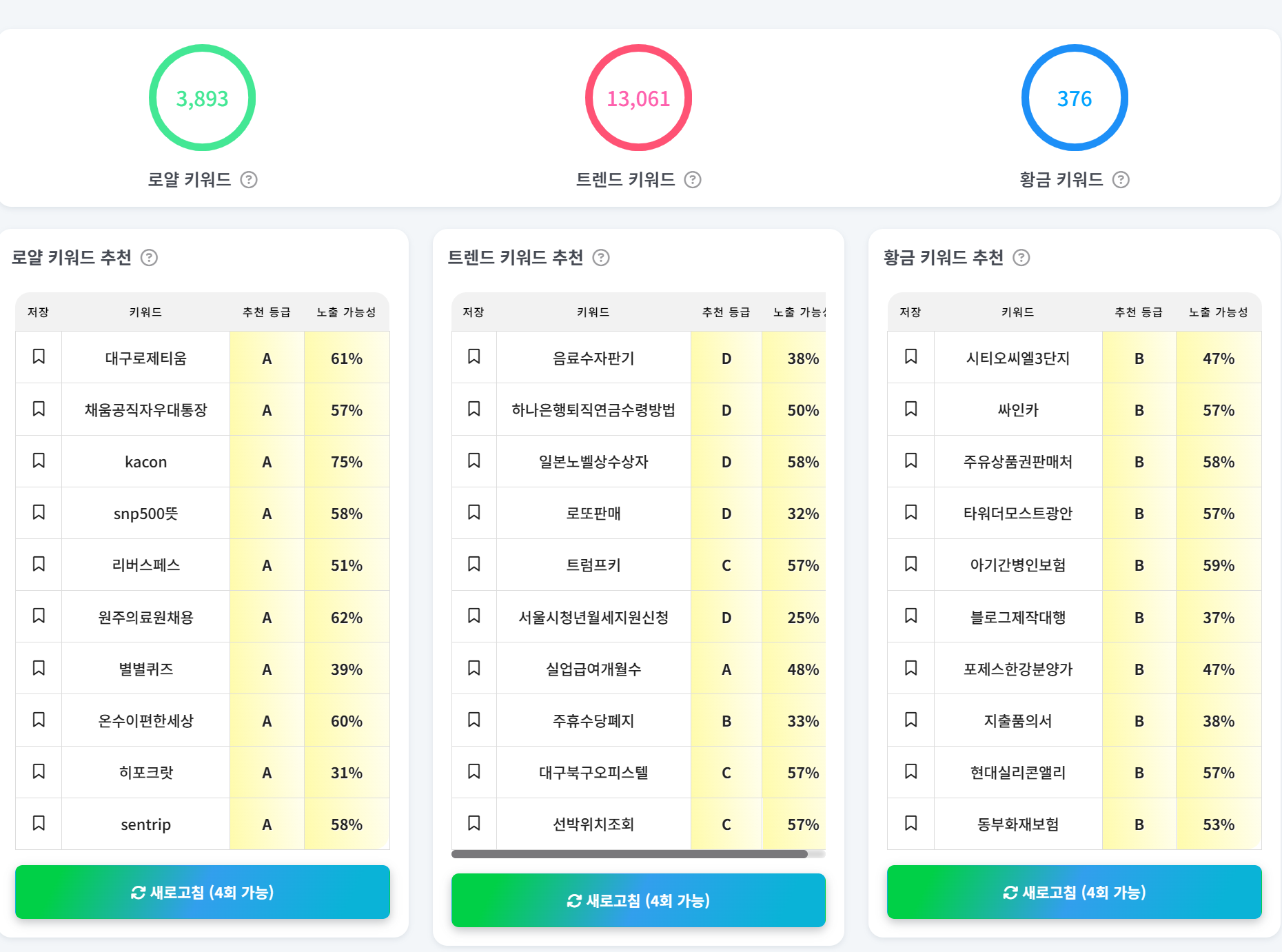
Task: Click 새로고침 under 황금 키워드 추천
Action: tap(1075, 892)
